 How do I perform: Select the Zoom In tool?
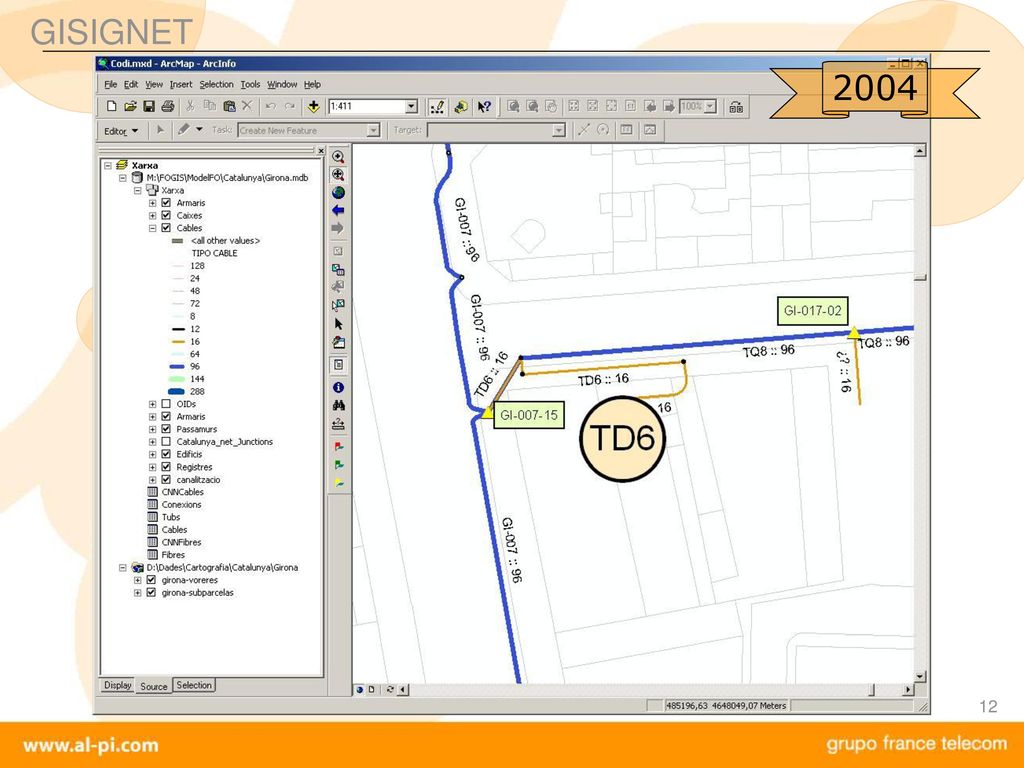pyautogui.click(x=338, y=157)
